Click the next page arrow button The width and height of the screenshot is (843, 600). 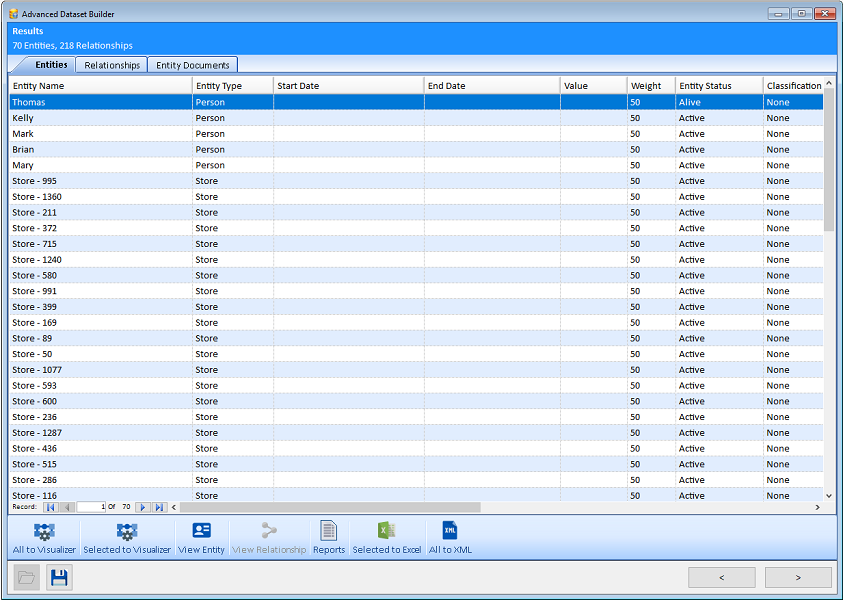tap(798, 577)
